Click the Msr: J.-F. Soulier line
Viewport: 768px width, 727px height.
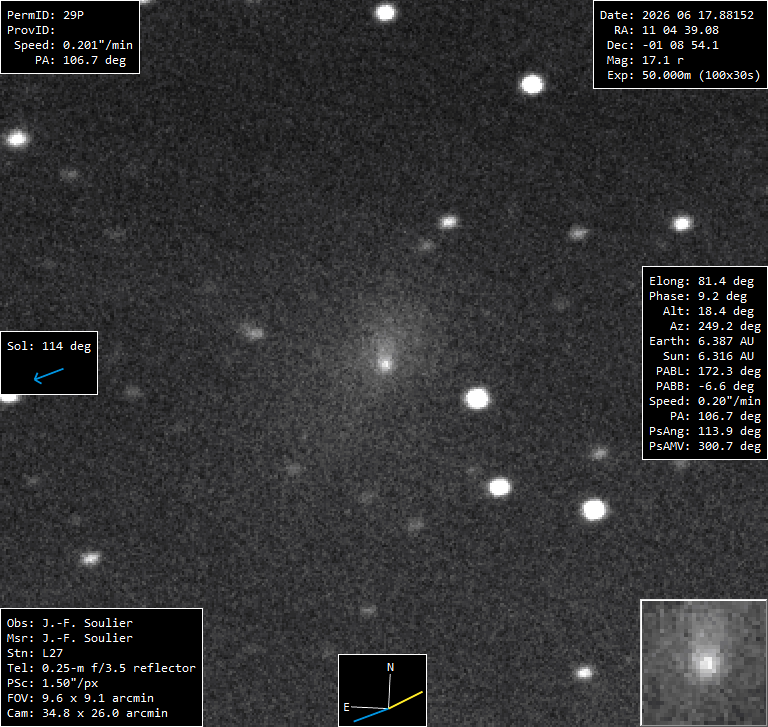(70, 638)
